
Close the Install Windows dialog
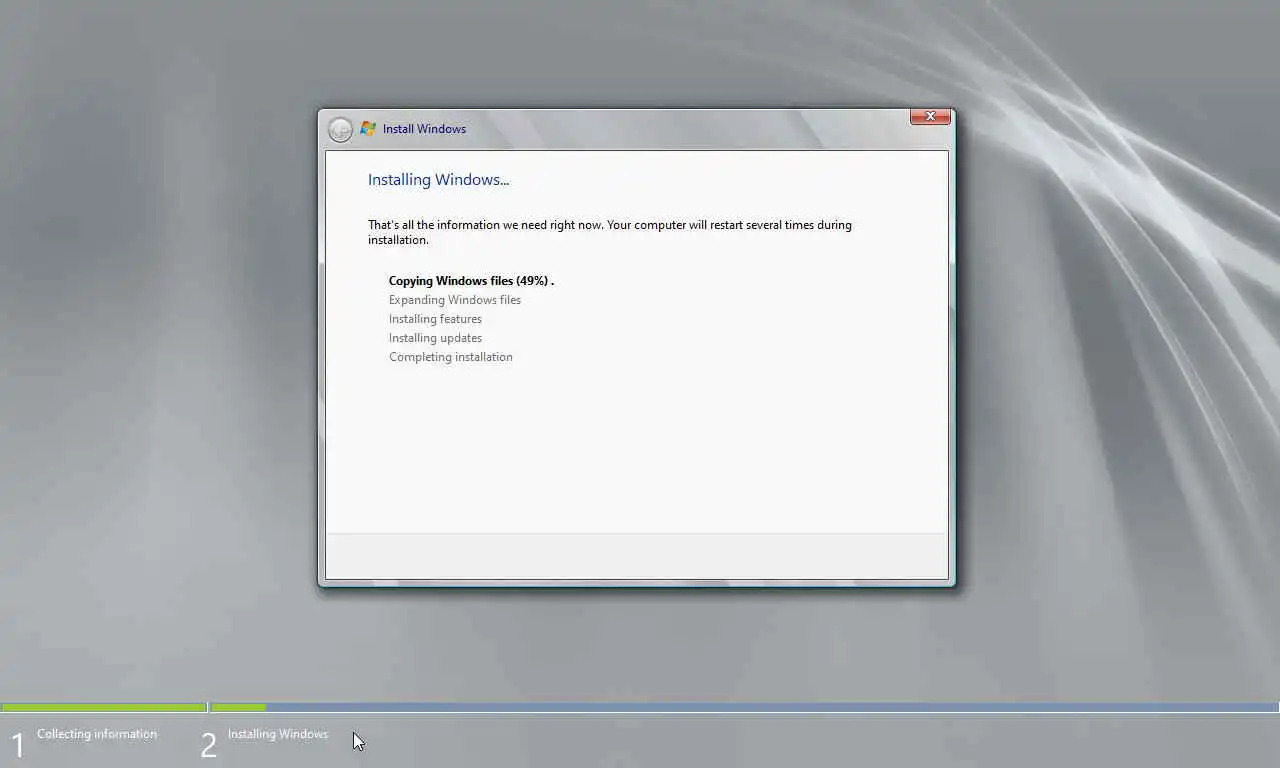(930, 117)
